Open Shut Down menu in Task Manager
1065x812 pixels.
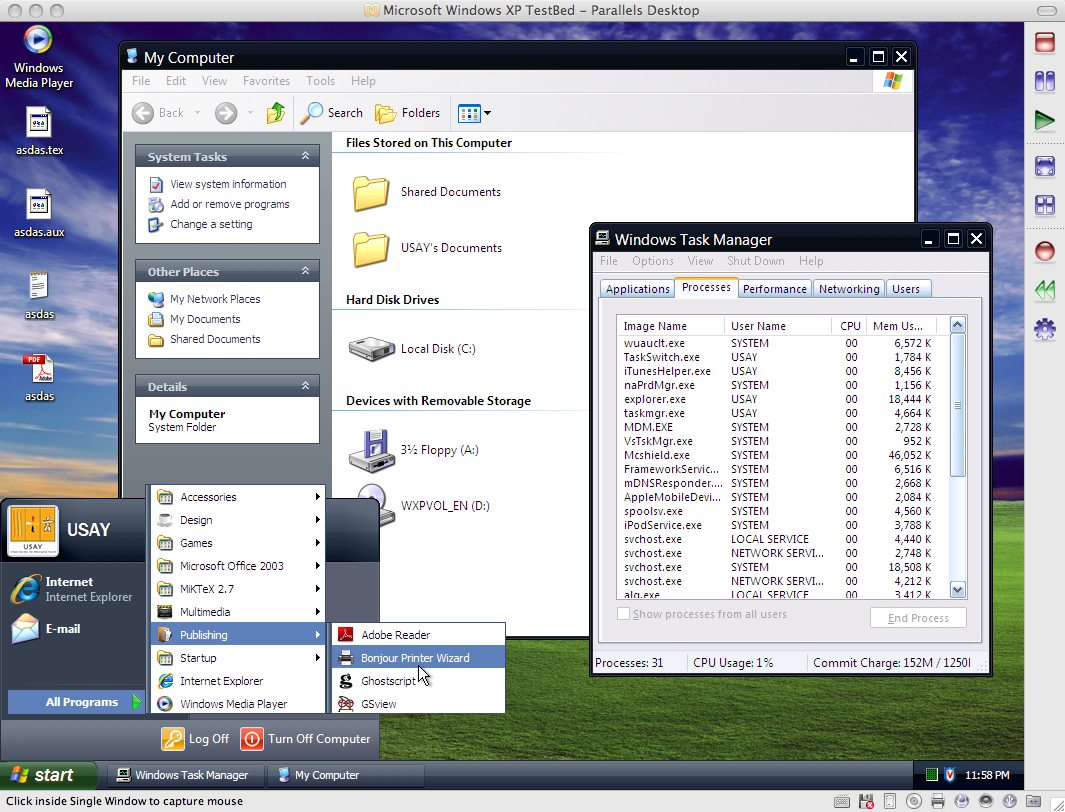pyautogui.click(x=755, y=261)
